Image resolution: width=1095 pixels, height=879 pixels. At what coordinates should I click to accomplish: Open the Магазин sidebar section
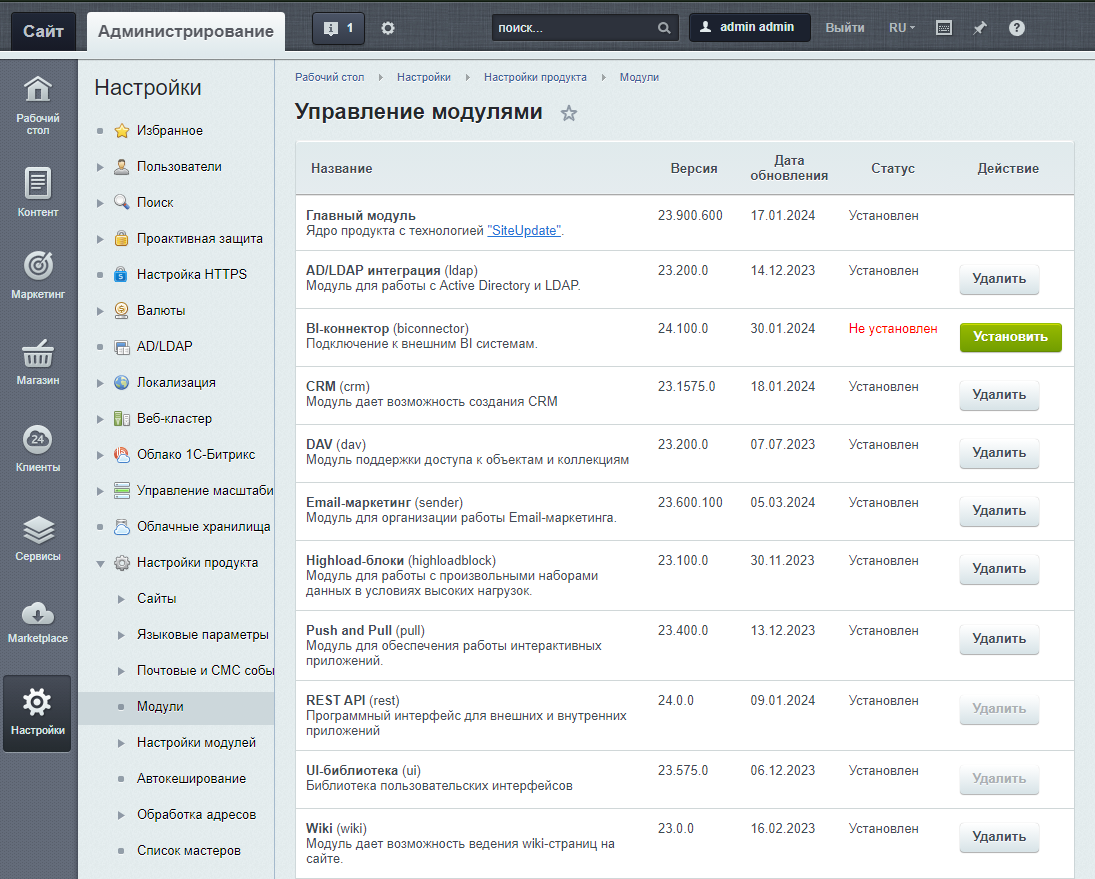(x=37, y=361)
